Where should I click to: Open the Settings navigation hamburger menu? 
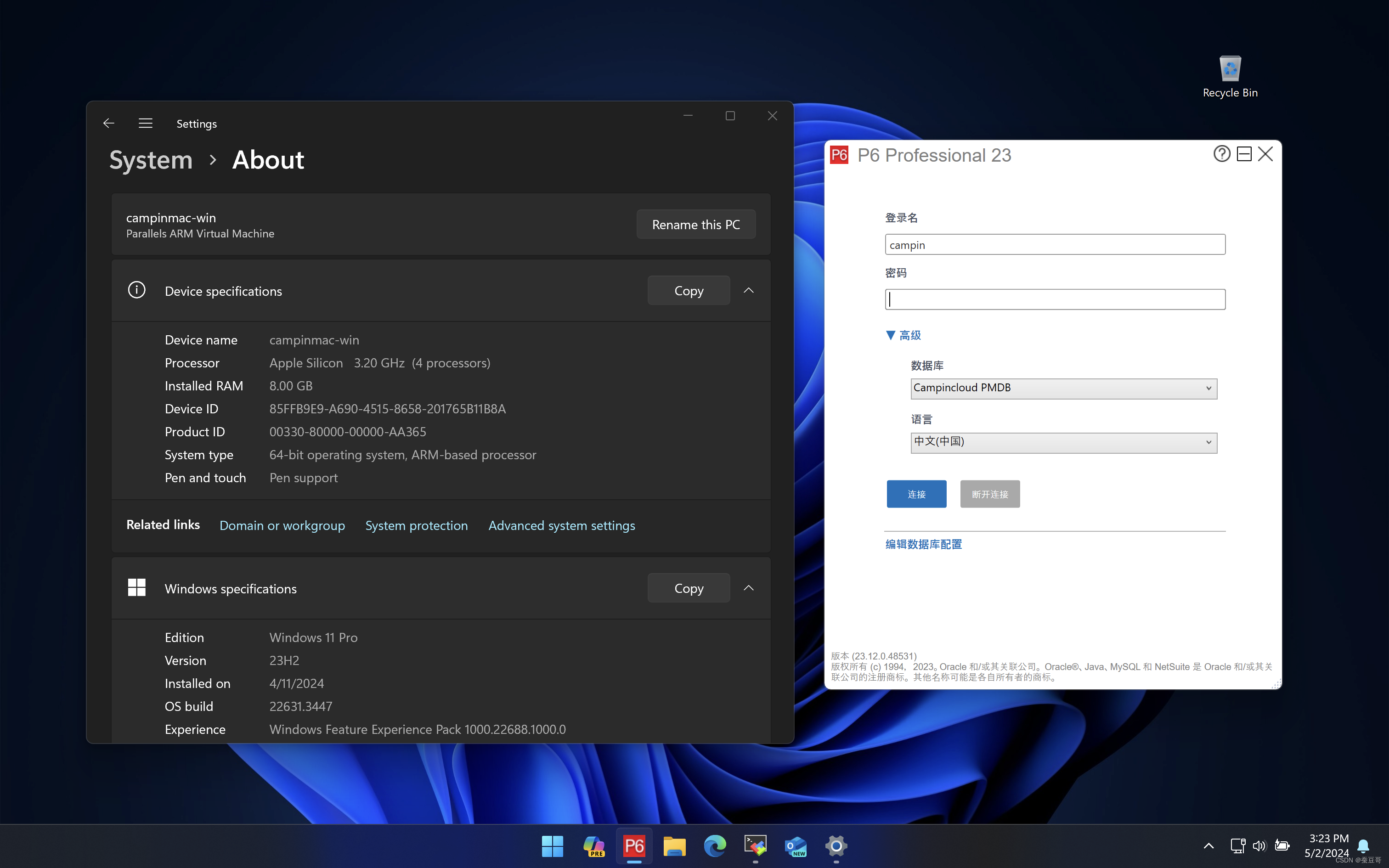[x=145, y=124]
